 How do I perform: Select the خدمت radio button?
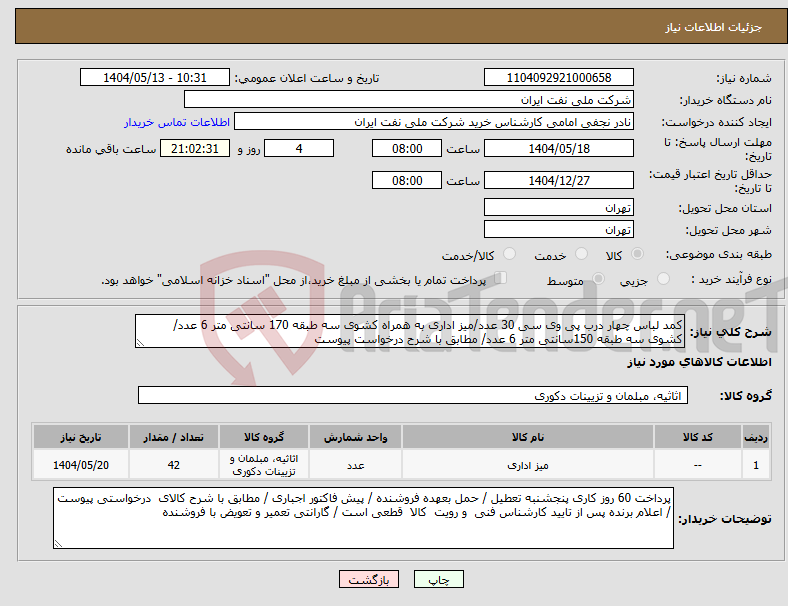581,254
